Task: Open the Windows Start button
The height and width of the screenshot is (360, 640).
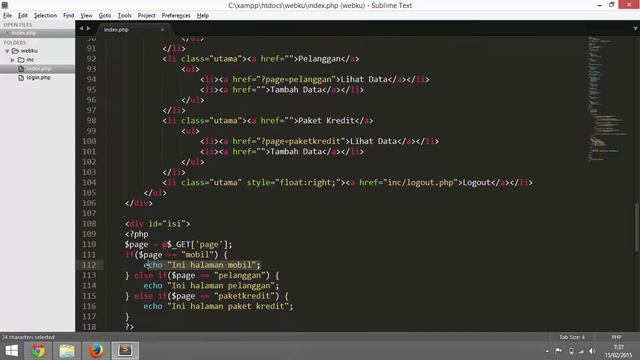Action: click(11, 351)
